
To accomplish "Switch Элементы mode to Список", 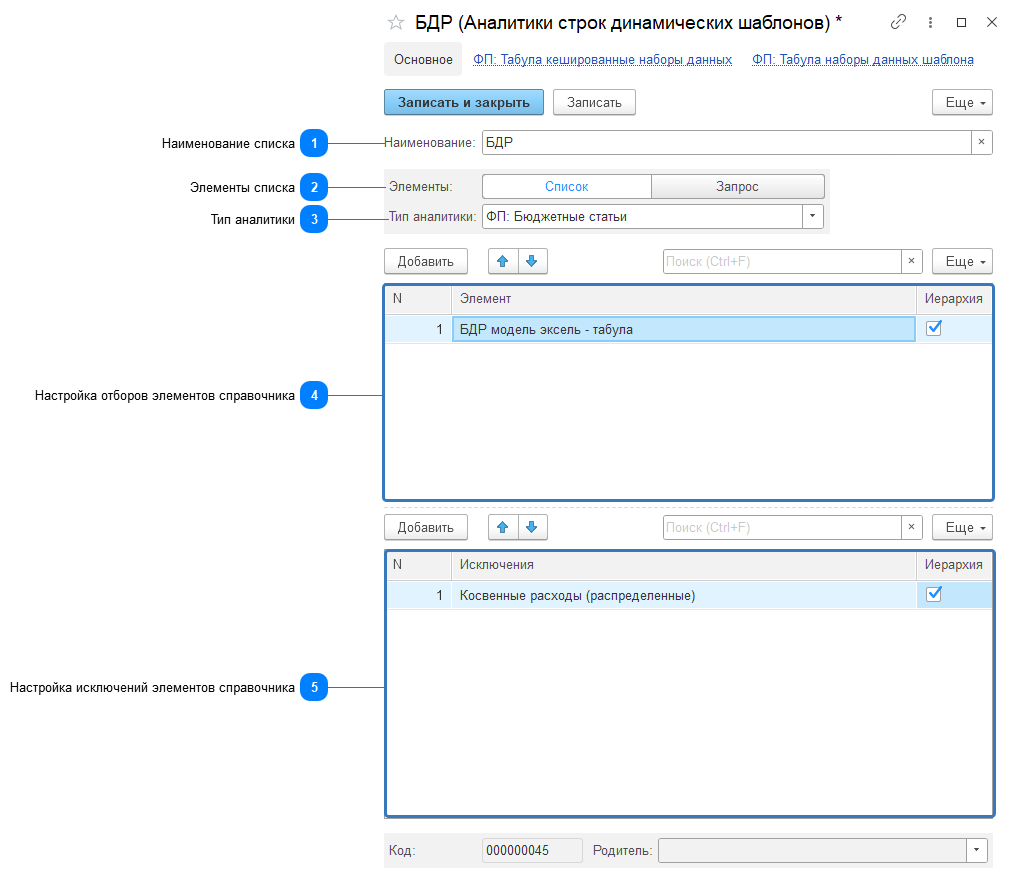I will point(567,187).
